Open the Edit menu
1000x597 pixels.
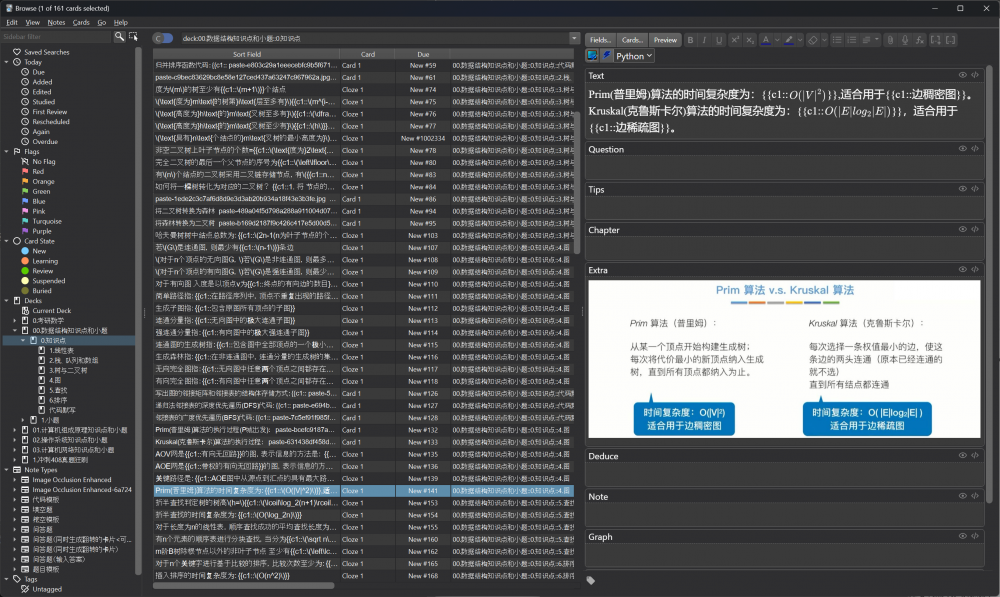[12, 22]
